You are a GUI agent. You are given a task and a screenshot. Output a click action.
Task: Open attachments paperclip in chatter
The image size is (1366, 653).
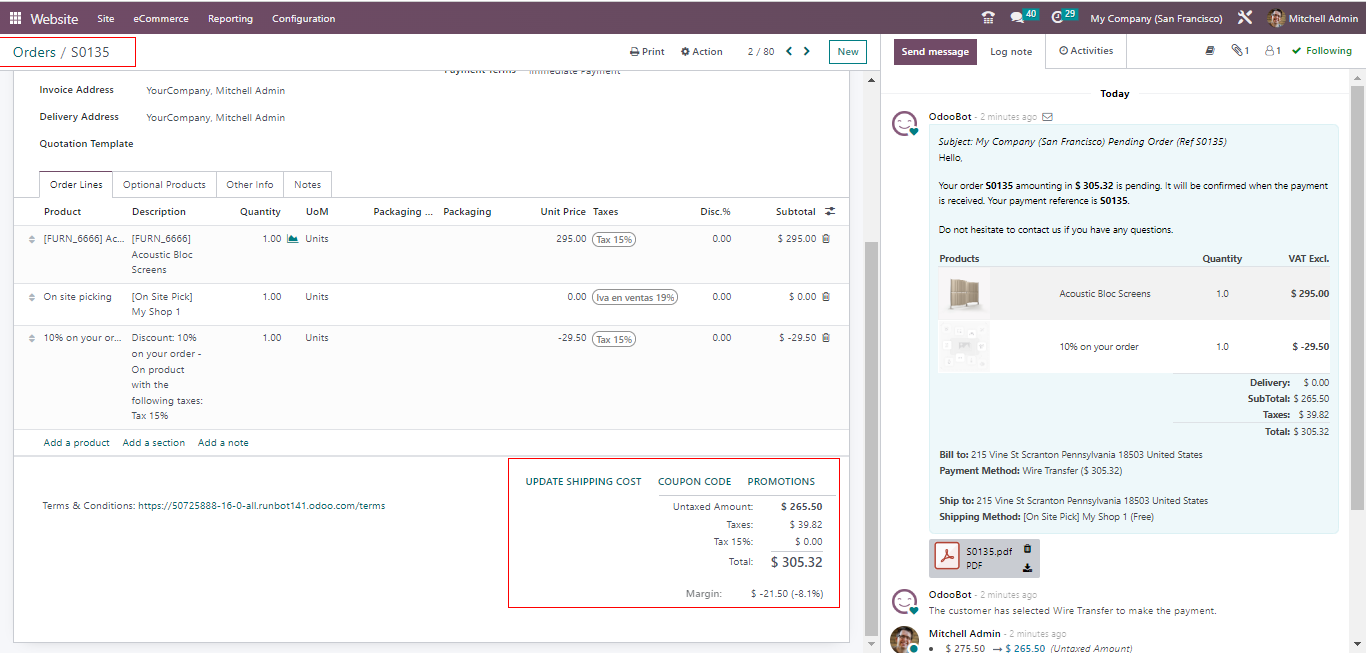coord(1239,51)
